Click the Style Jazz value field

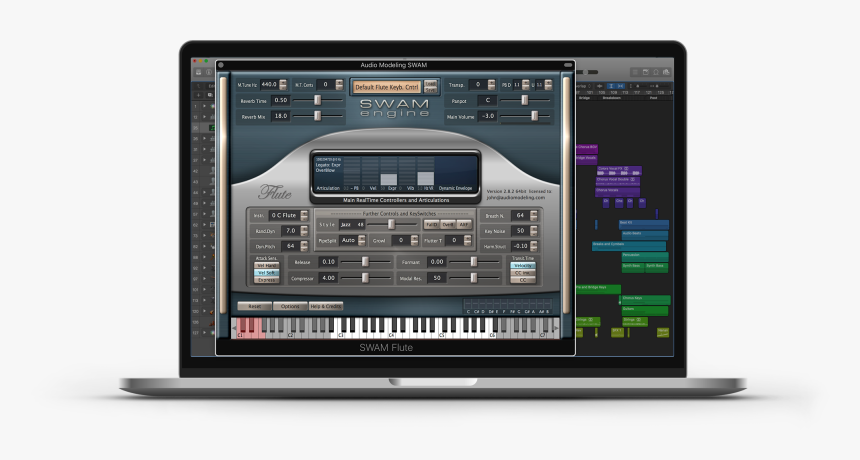352,224
